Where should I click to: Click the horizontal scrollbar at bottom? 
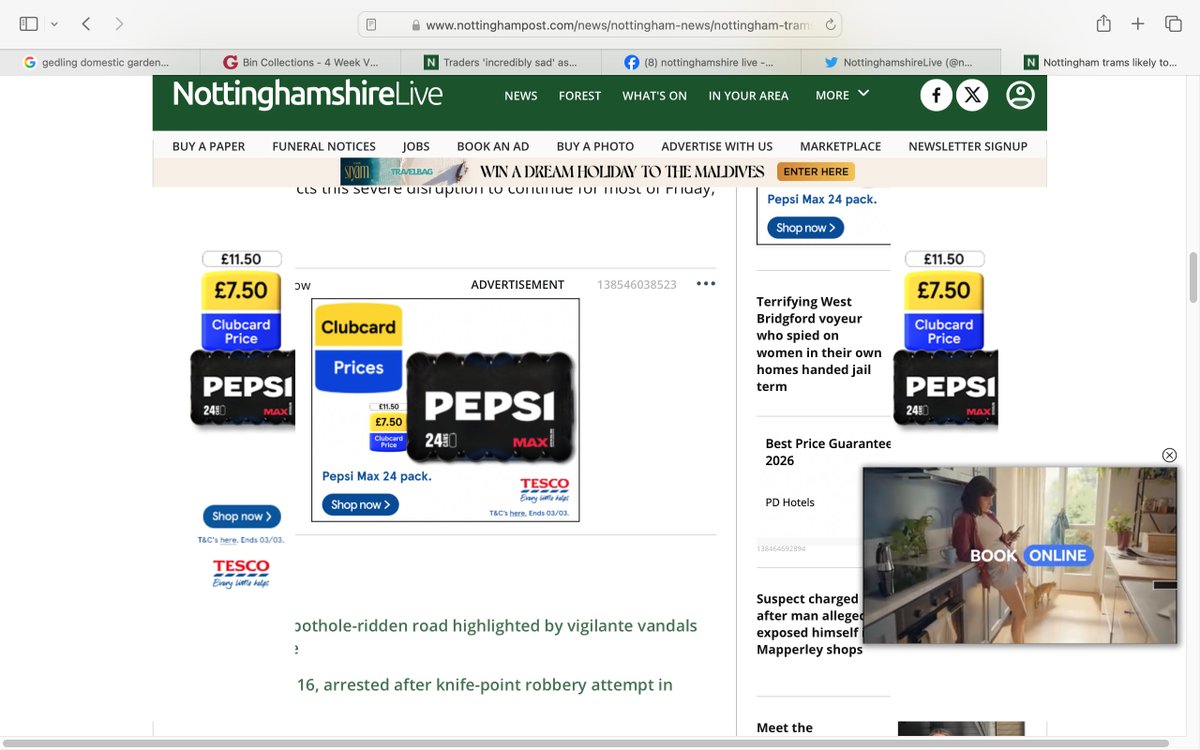click(584, 744)
